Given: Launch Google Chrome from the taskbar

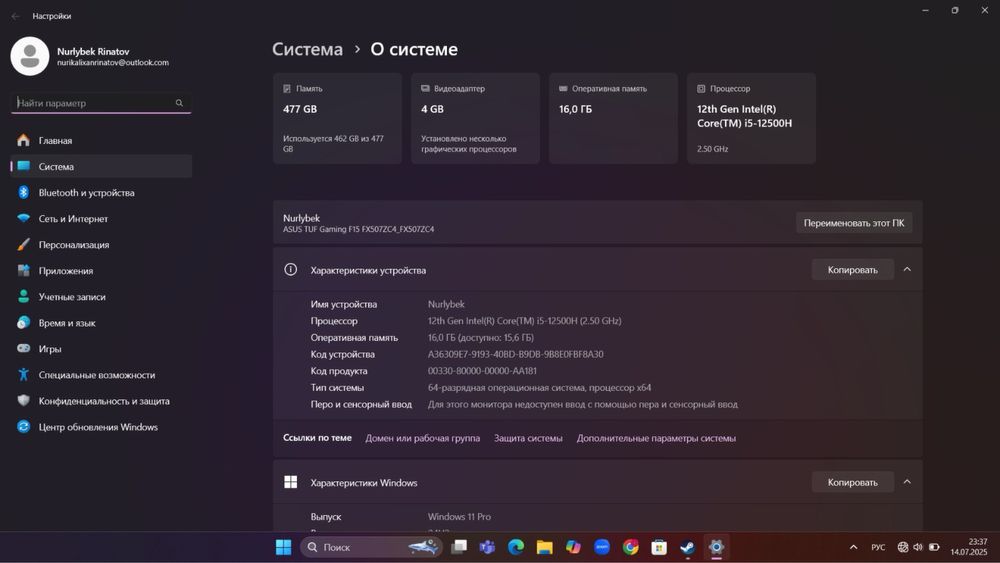Looking at the screenshot, I should click(630, 547).
